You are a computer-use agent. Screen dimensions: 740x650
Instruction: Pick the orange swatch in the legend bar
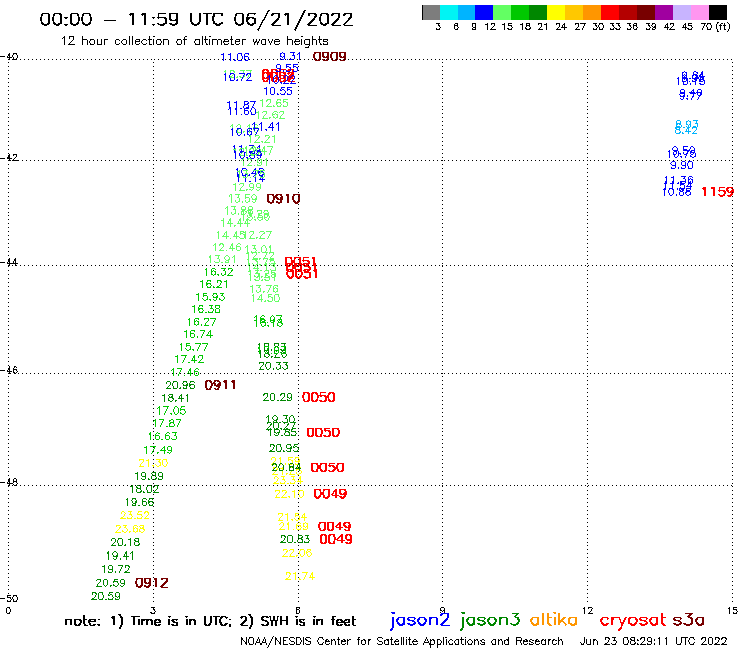(592, 12)
